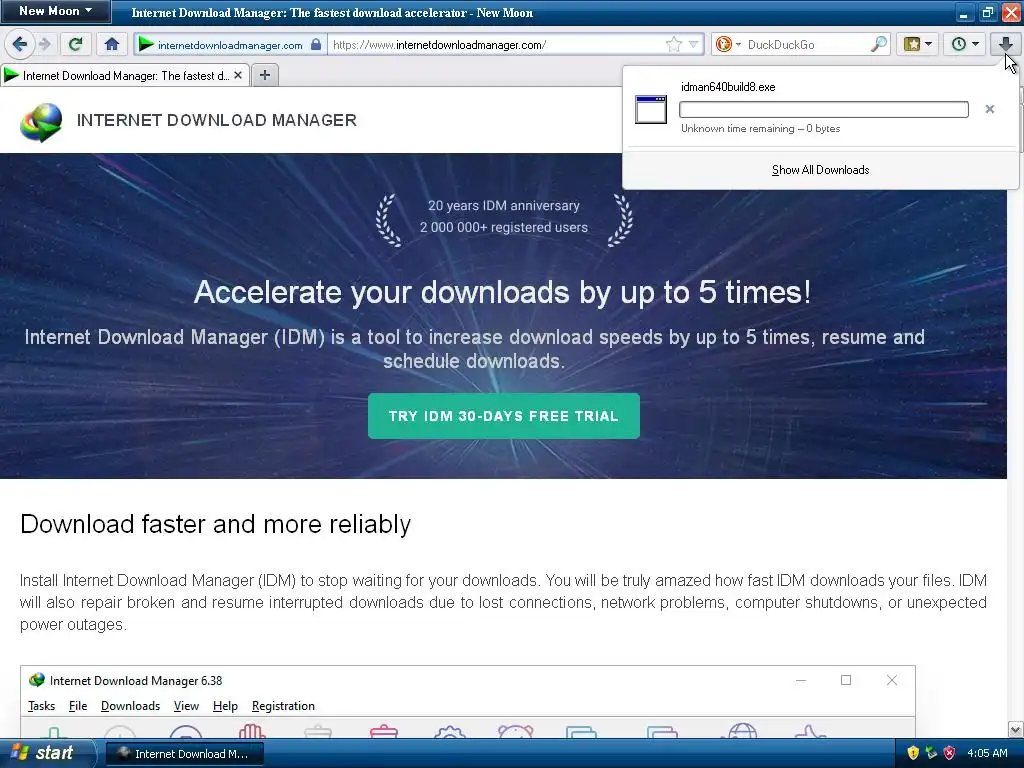Open View menu in IDM screenshot
Screen dimensions: 1024x768
pyautogui.click(x=186, y=706)
